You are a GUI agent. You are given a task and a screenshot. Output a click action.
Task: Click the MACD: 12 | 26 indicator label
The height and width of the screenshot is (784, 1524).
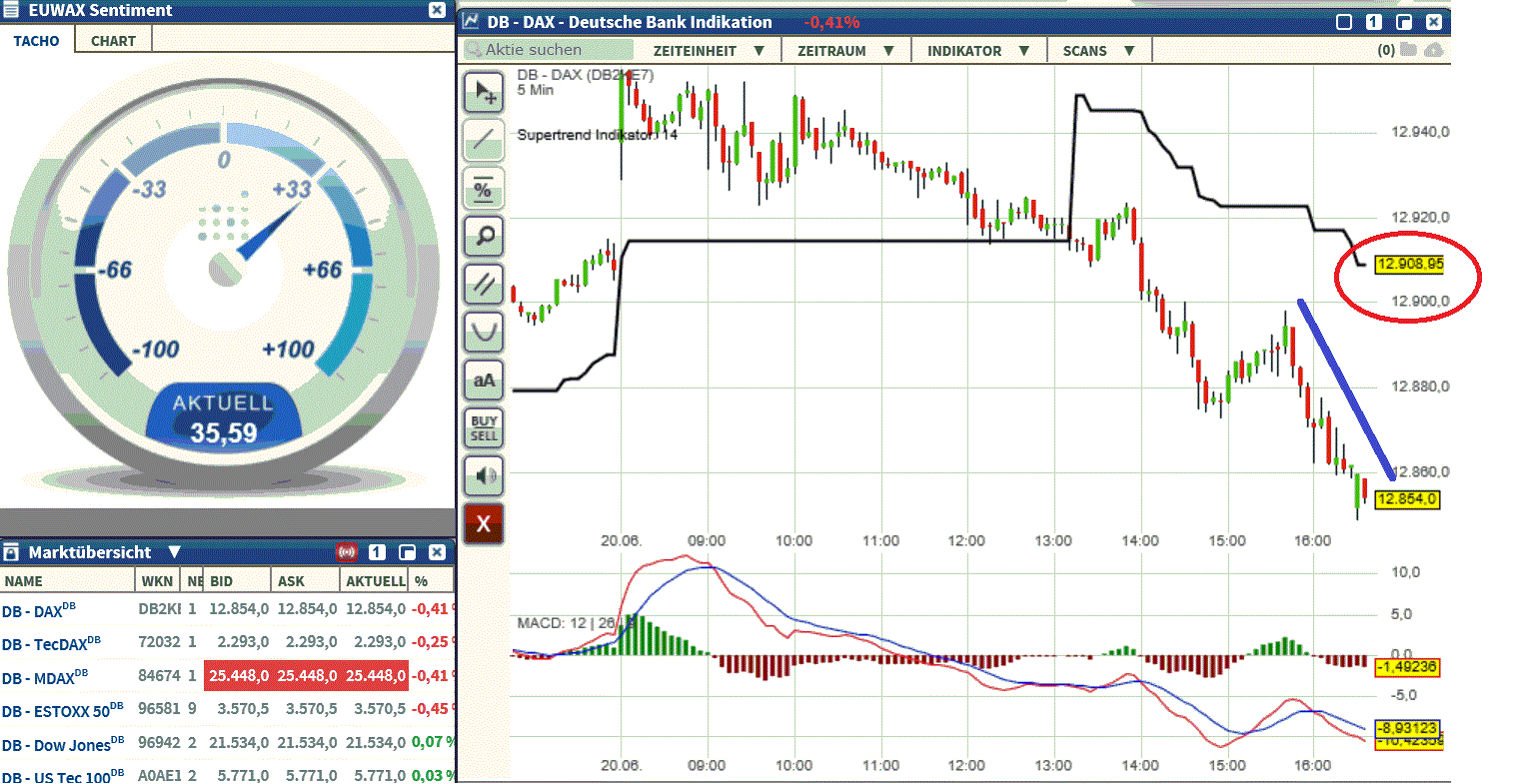pyautogui.click(x=577, y=623)
